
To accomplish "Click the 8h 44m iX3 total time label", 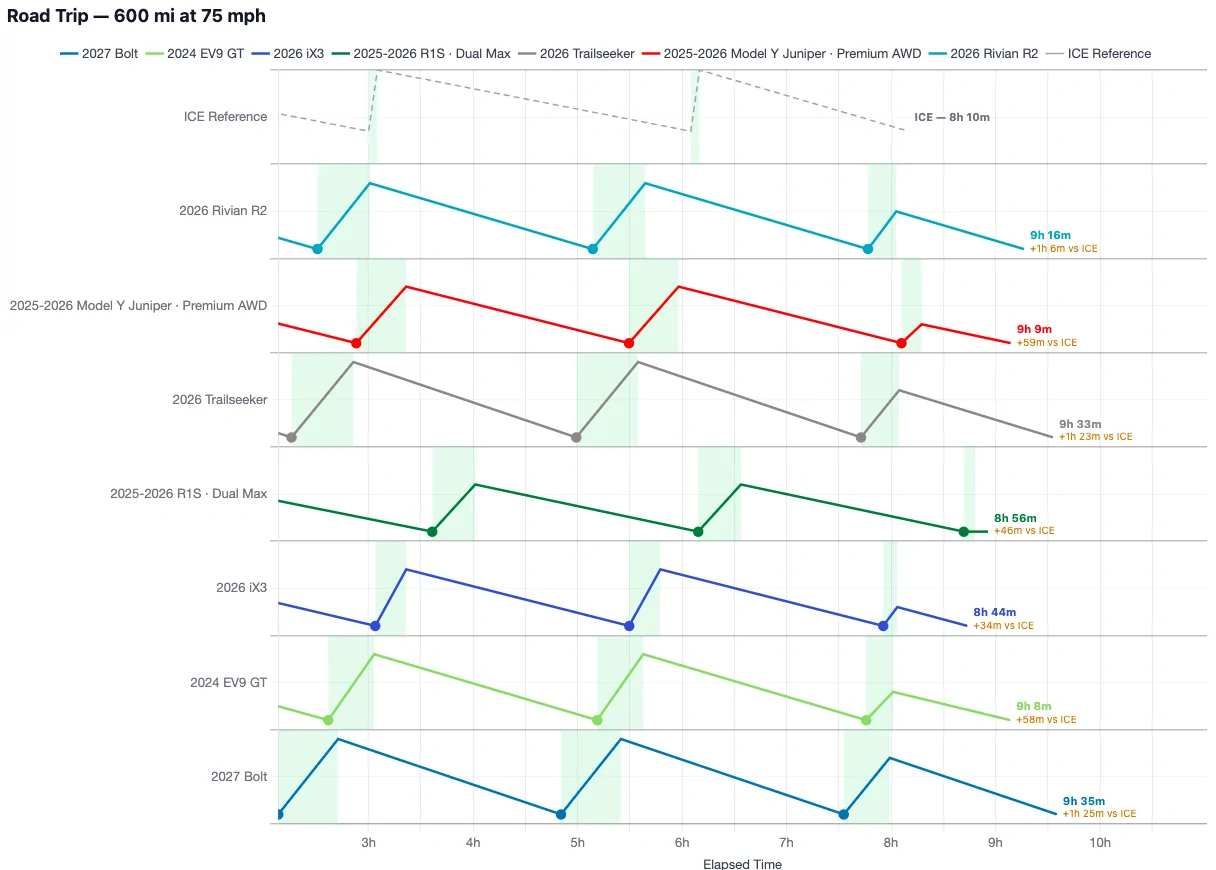I will point(994,612).
